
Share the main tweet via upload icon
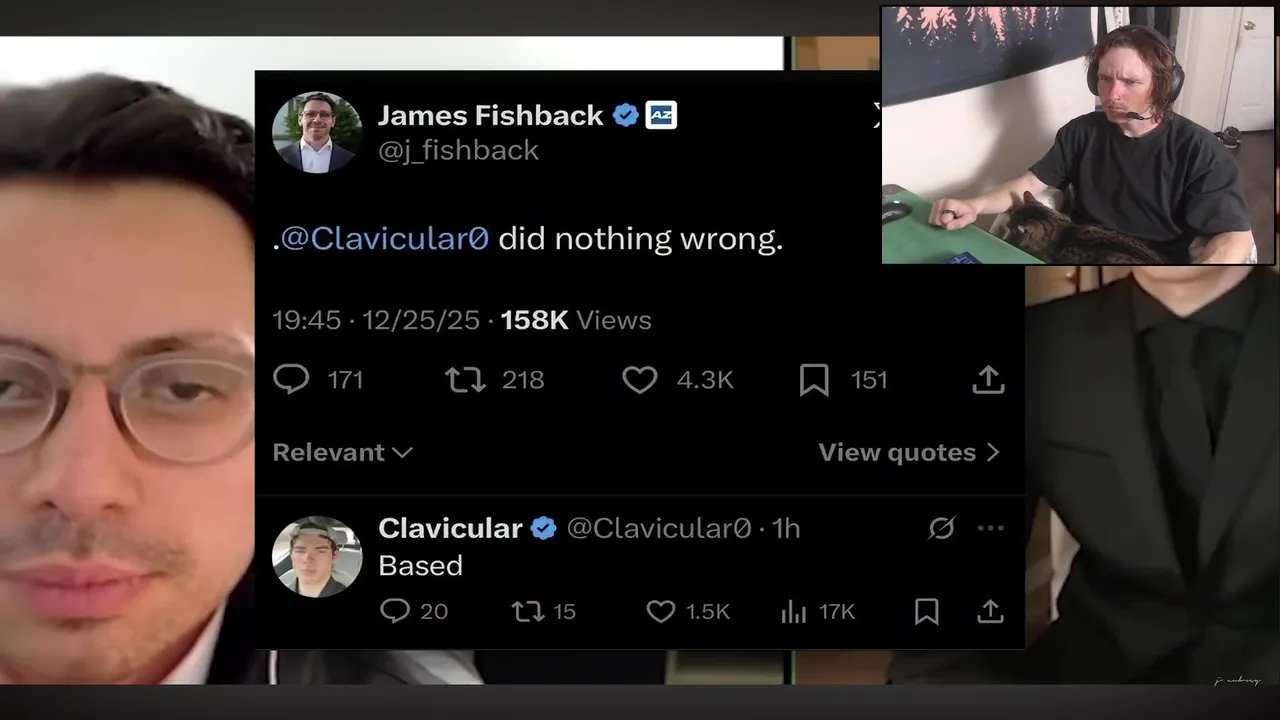coord(988,380)
